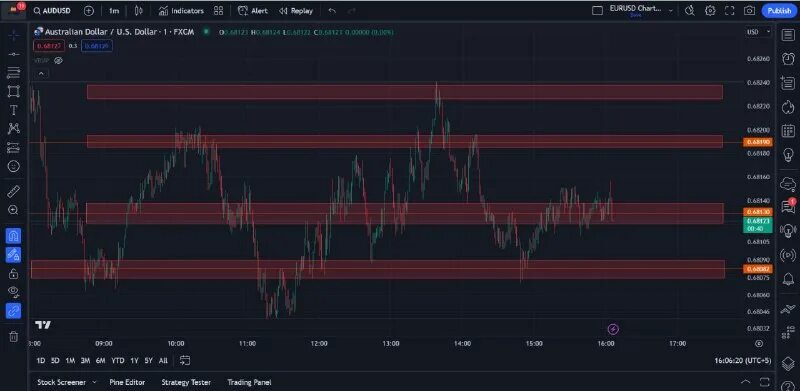
Task: Click the Publish button
Action: coord(779,11)
